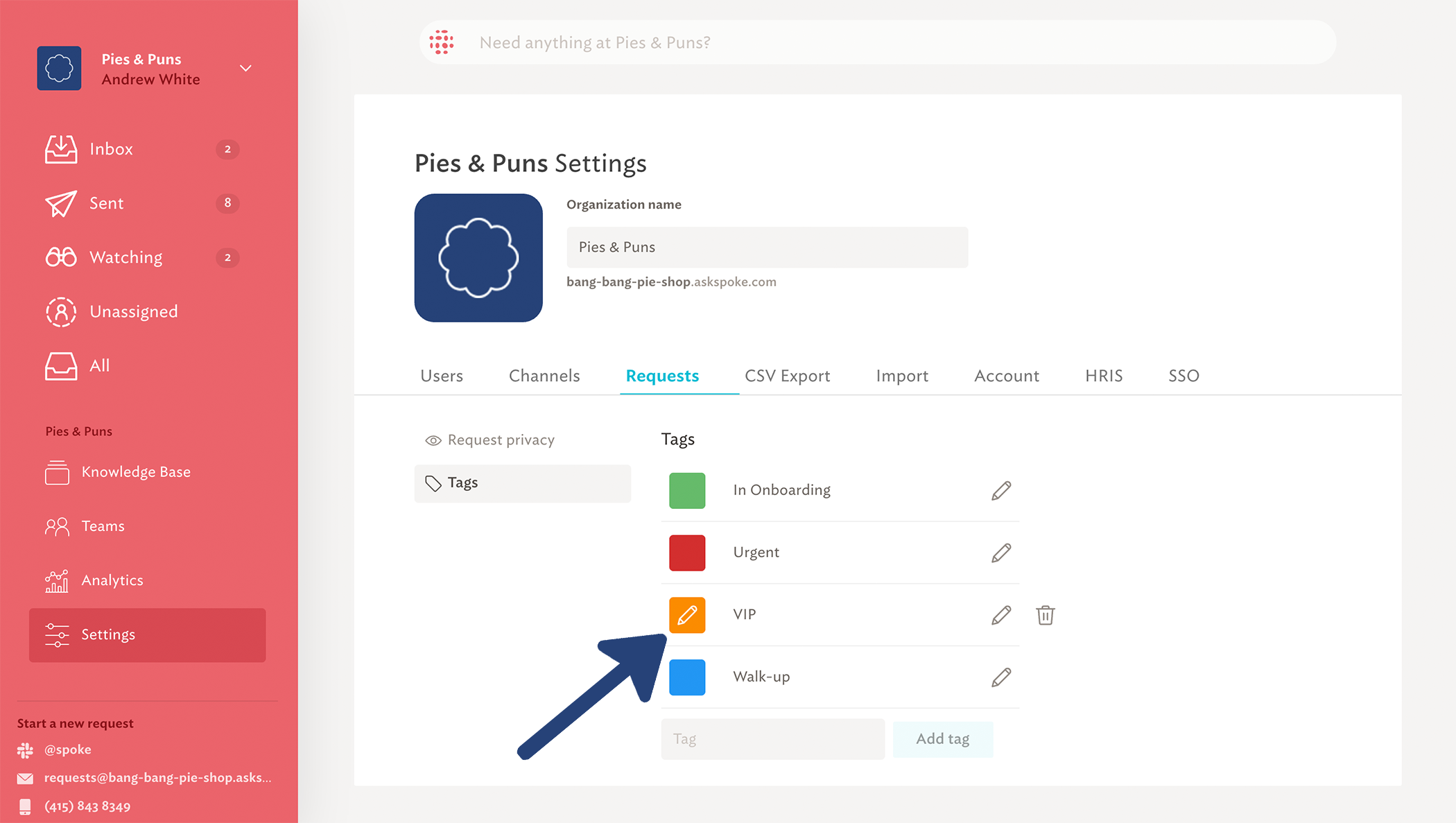Image resolution: width=1456 pixels, height=823 pixels.
Task: Click the 'Andrew White' user name
Action: click(x=150, y=79)
